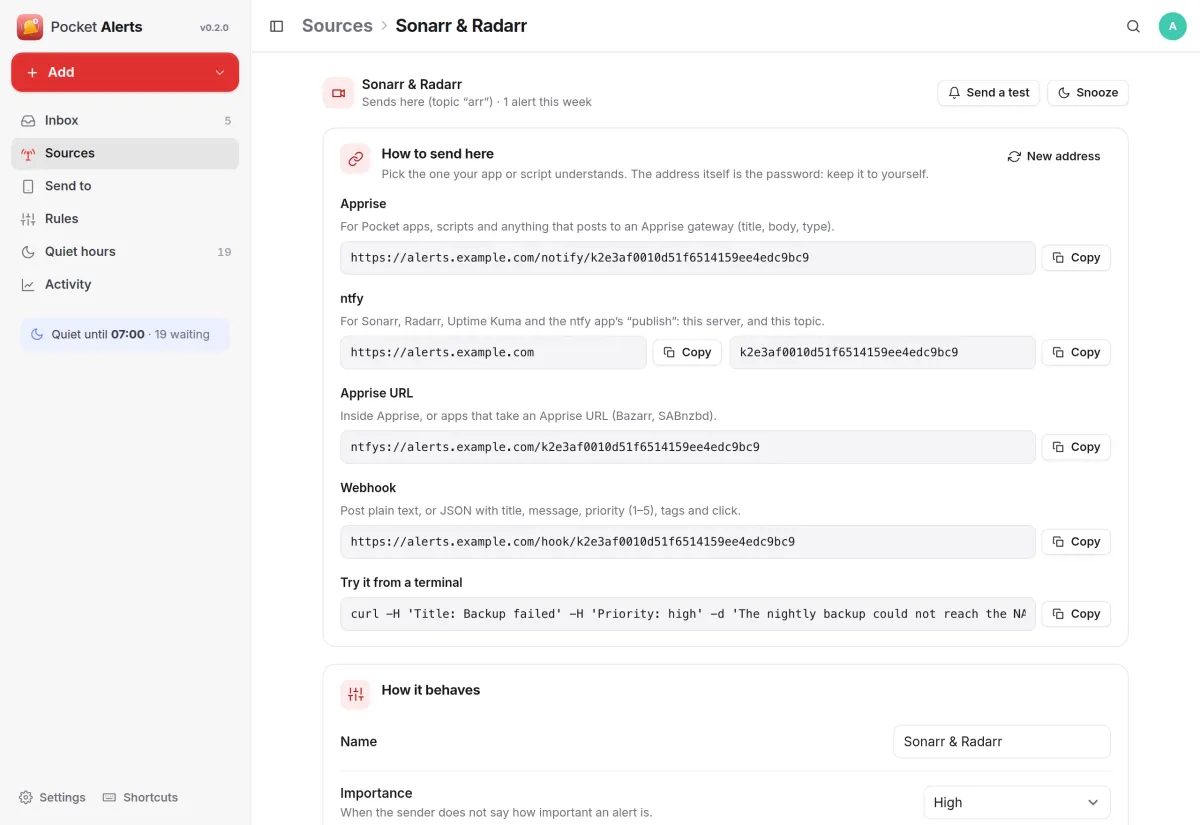Viewport: 1200px width, 825px height.
Task: Click the Inbox count badge 5
Action: (228, 121)
